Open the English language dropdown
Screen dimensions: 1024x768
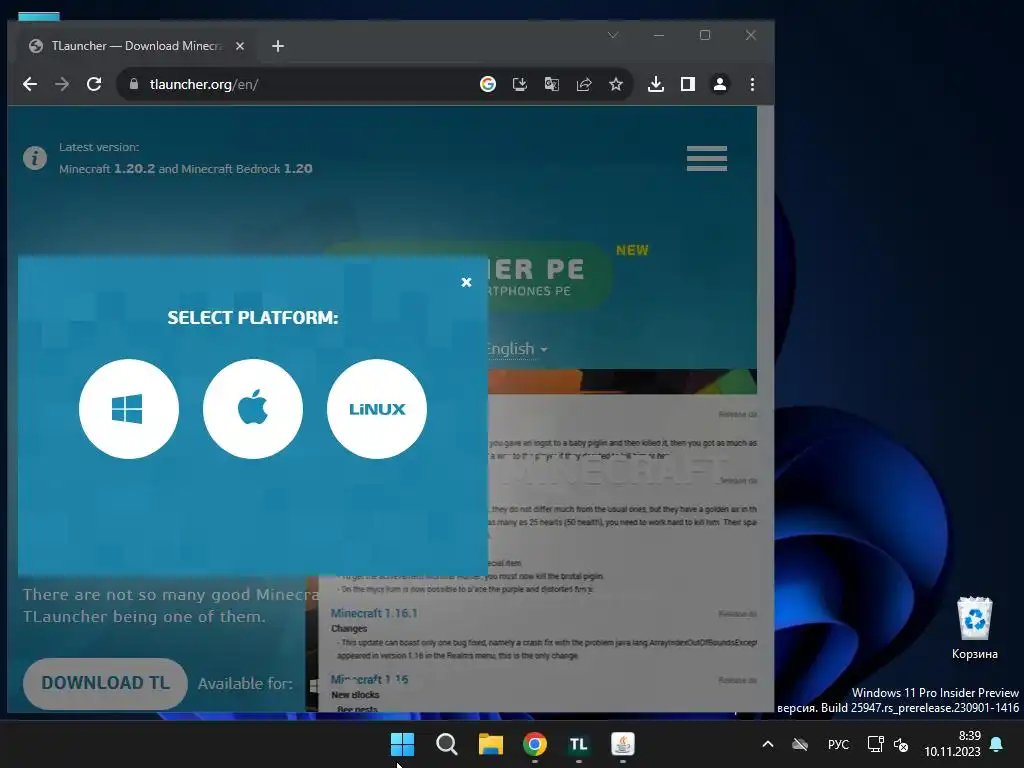point(516,349)
